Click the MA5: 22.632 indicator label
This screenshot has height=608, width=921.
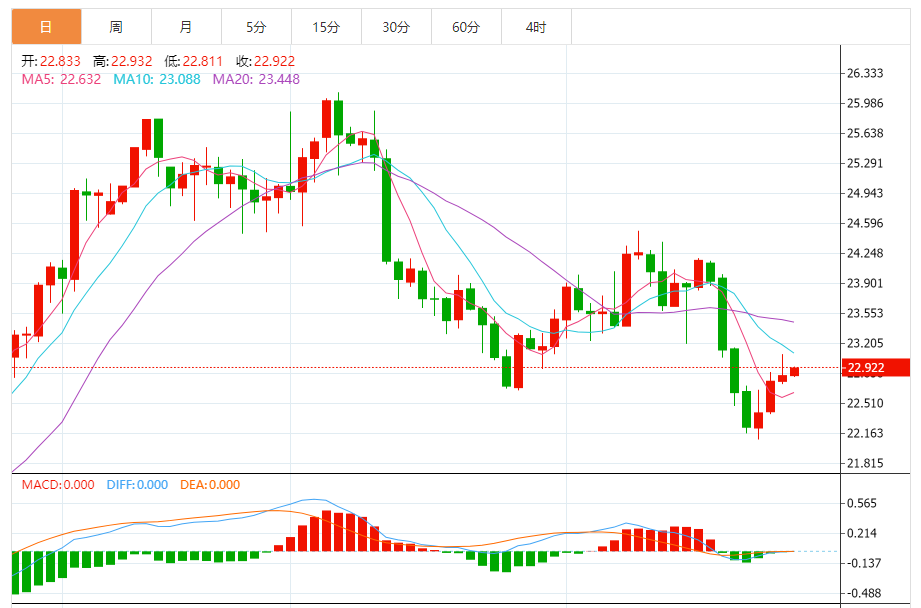coord(61,79)
